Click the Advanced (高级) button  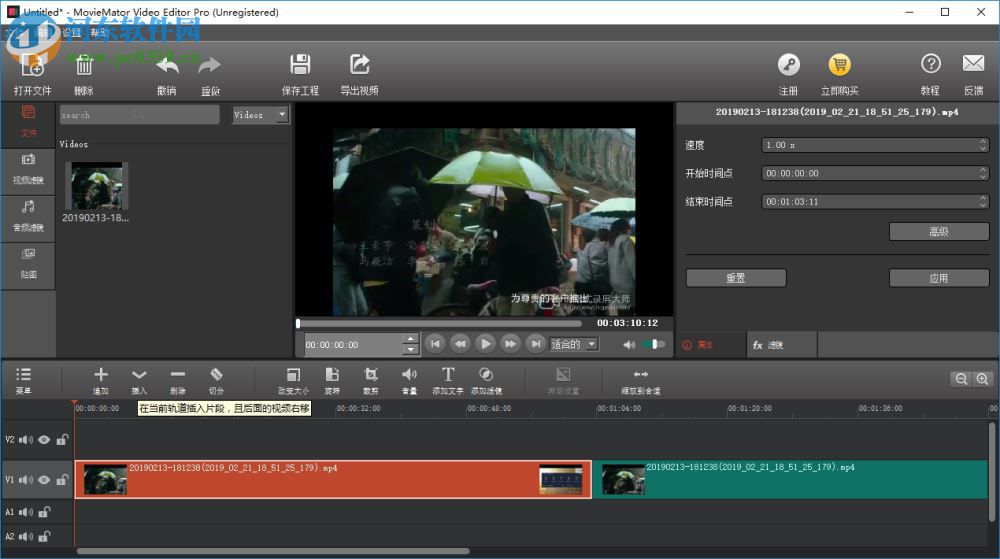pos(939,231)
